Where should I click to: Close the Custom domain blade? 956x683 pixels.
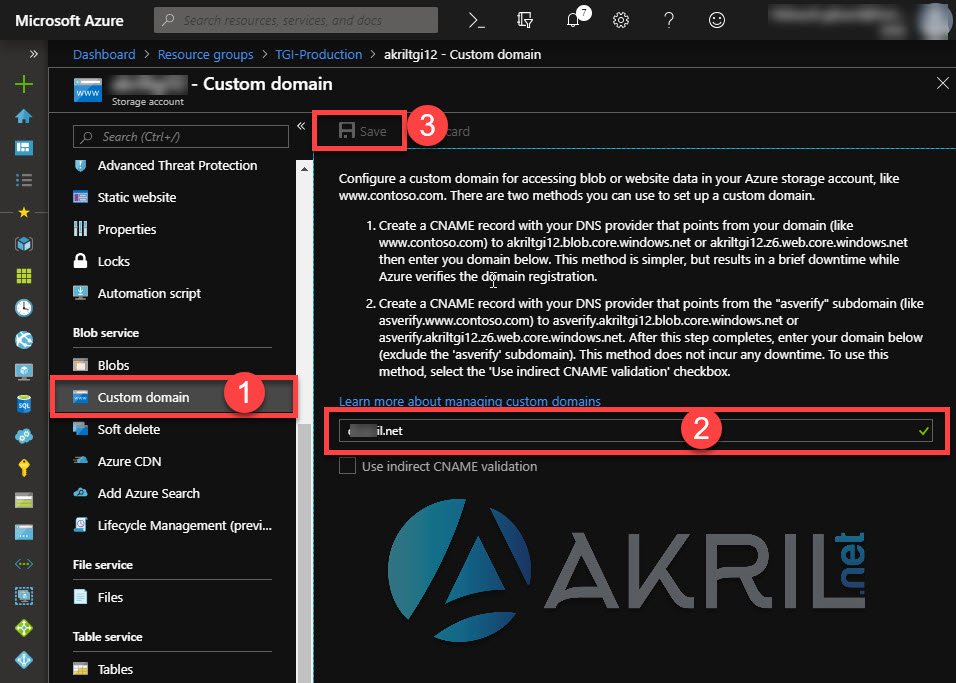[x=943, y=84]
